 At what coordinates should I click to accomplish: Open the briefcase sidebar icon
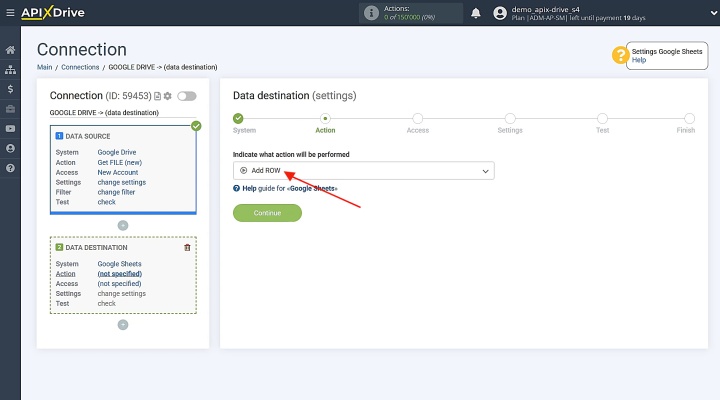tap(10, 109)
